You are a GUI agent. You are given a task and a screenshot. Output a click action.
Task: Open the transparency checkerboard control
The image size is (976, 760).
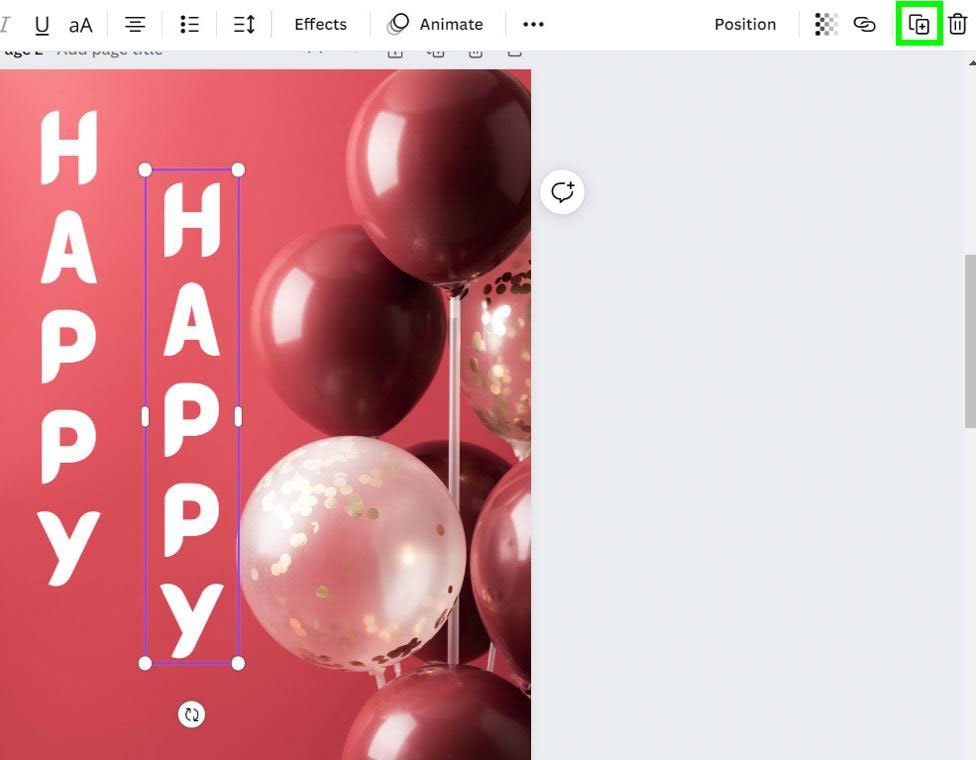pyautogui.click(x=826, y=25)
